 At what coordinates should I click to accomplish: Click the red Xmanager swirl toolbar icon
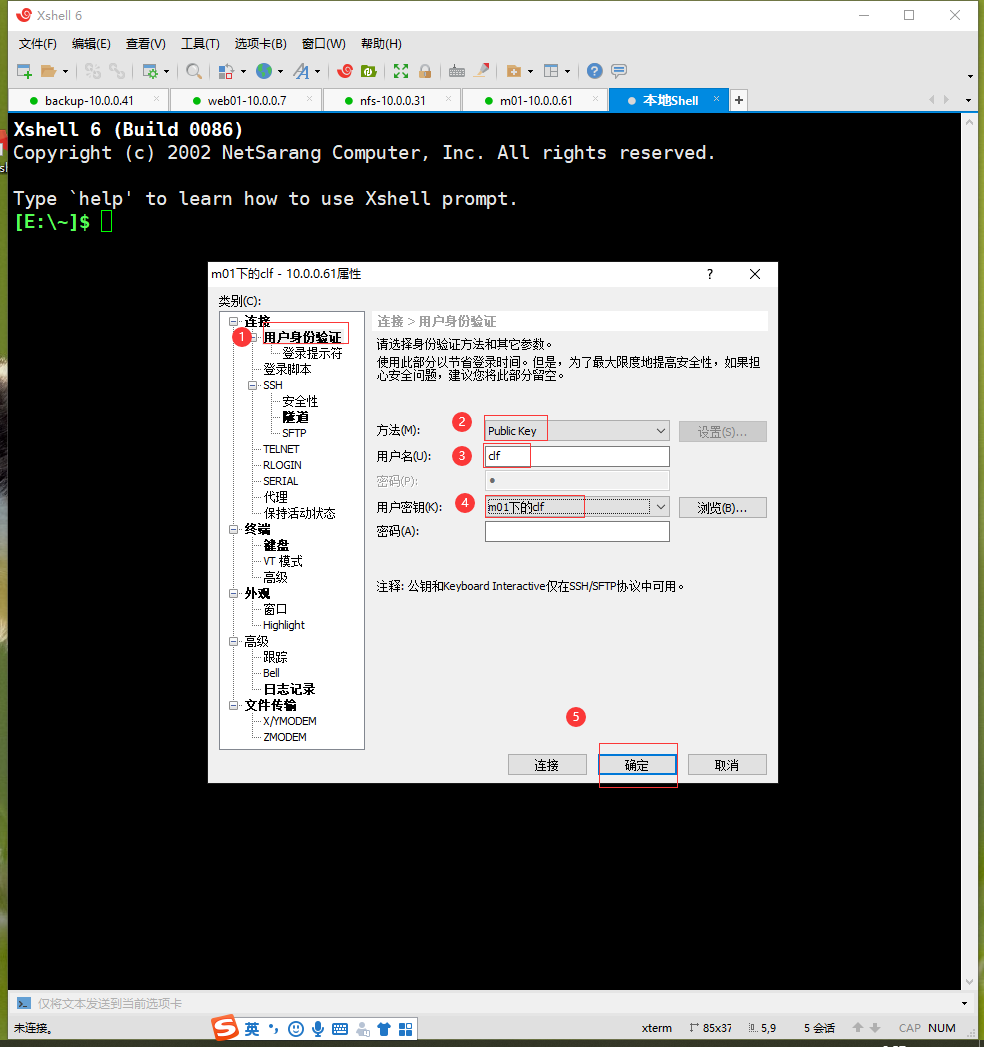345,71
